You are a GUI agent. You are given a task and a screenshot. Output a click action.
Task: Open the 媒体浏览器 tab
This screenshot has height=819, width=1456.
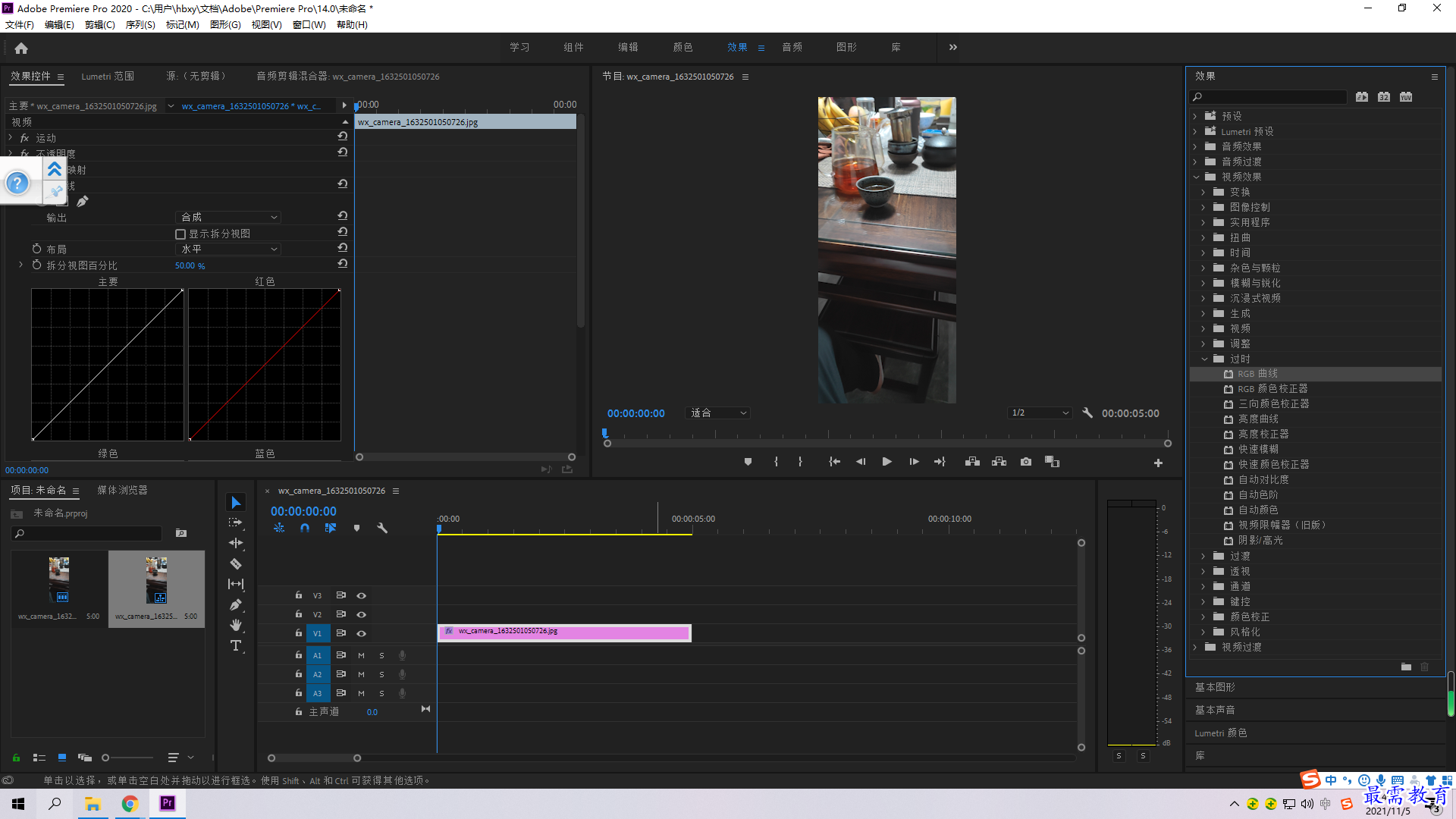pos(122,490)
